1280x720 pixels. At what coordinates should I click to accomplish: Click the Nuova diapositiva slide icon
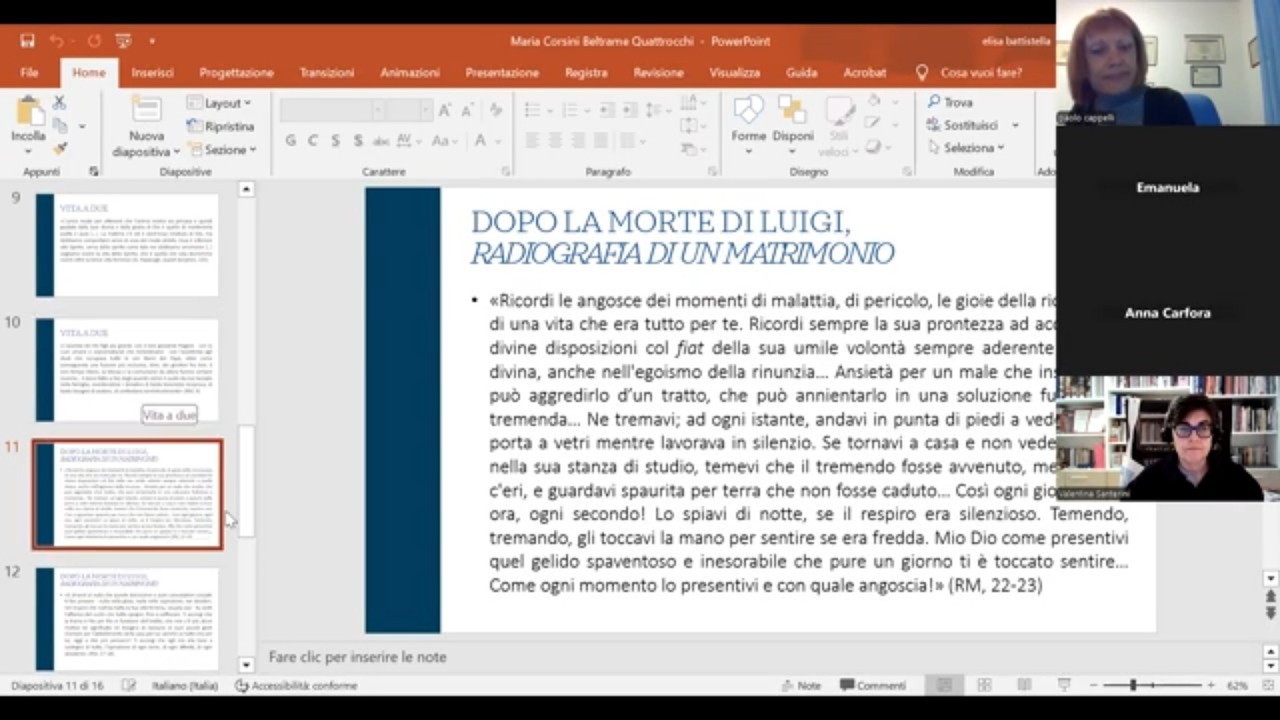pos(146,110)
